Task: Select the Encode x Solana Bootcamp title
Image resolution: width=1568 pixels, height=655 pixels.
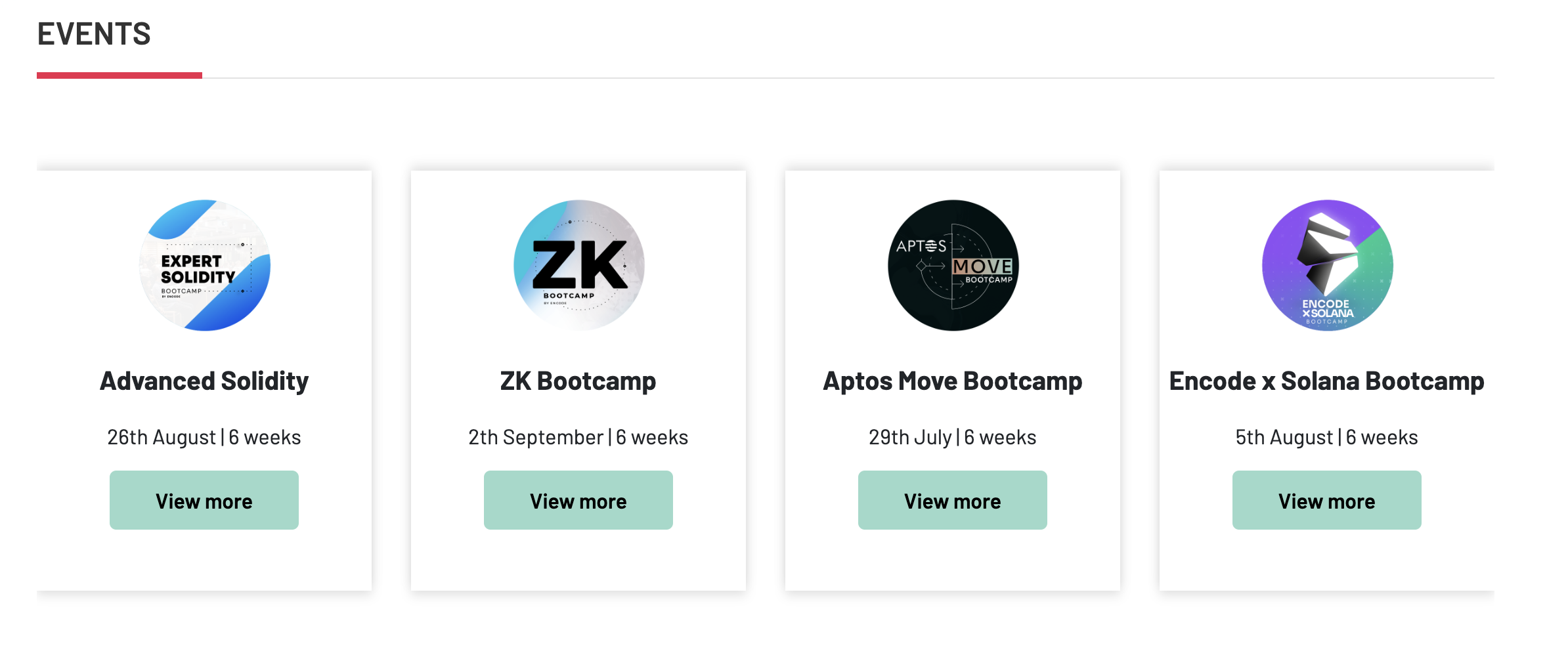Action: (1326, 381)
